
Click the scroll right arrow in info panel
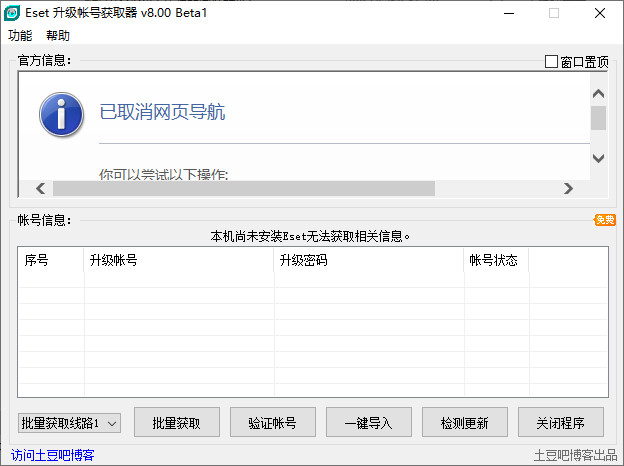click(x=568, y=188)
